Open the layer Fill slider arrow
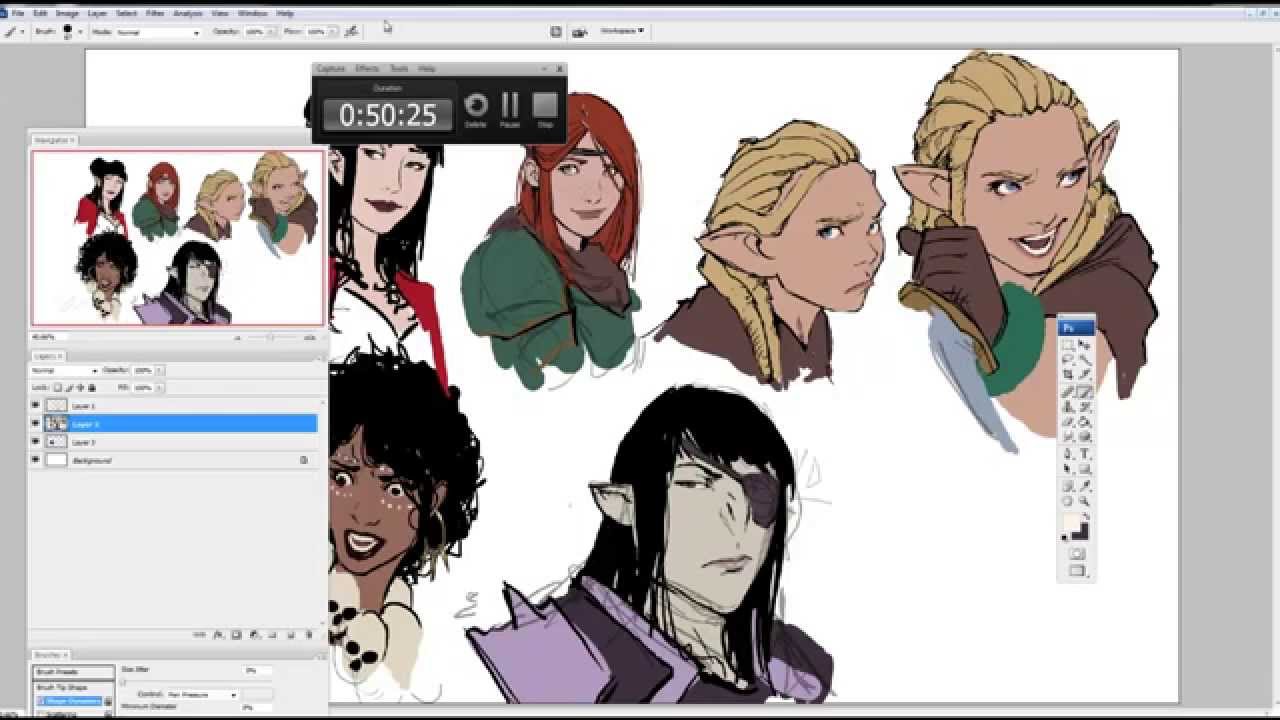Viewport: 1280px width, 720px height. point(159,387)
